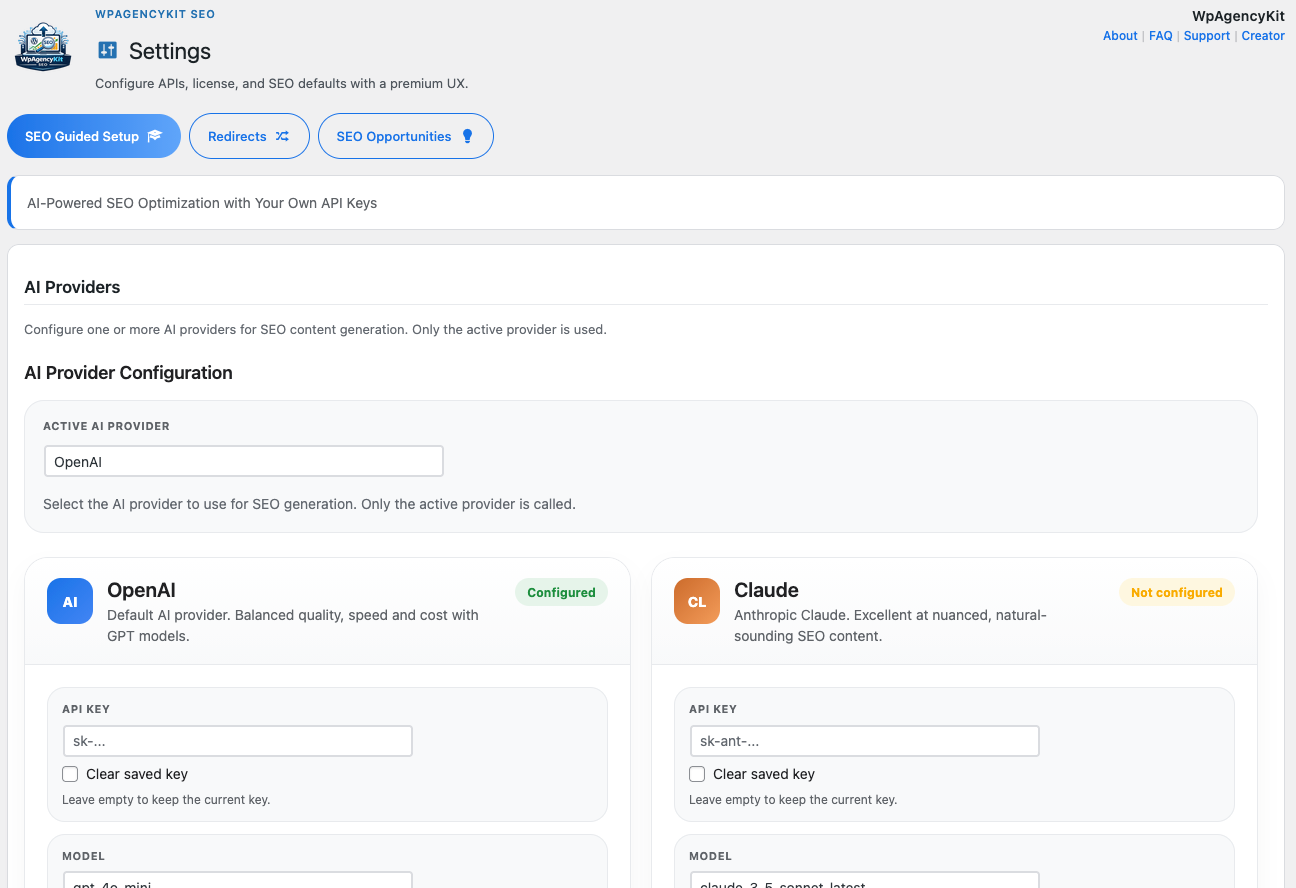Open the Claude model dropdown
The height and width of the screenshot is (888, 1296).
864,879
